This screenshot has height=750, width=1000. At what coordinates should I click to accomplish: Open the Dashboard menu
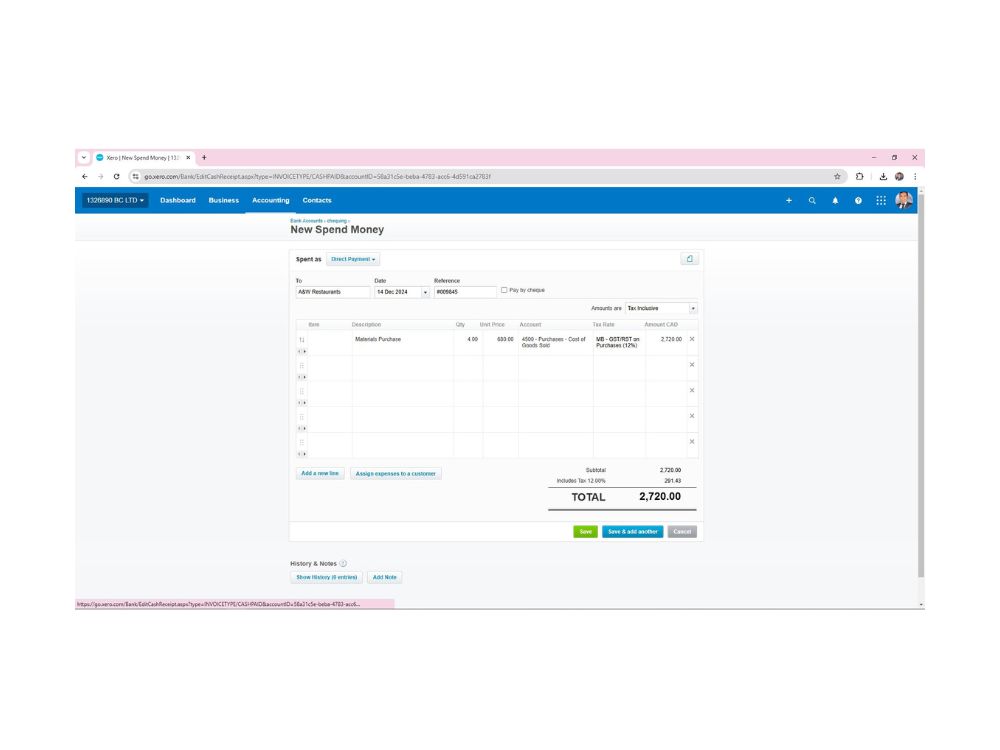coord(178,200)
